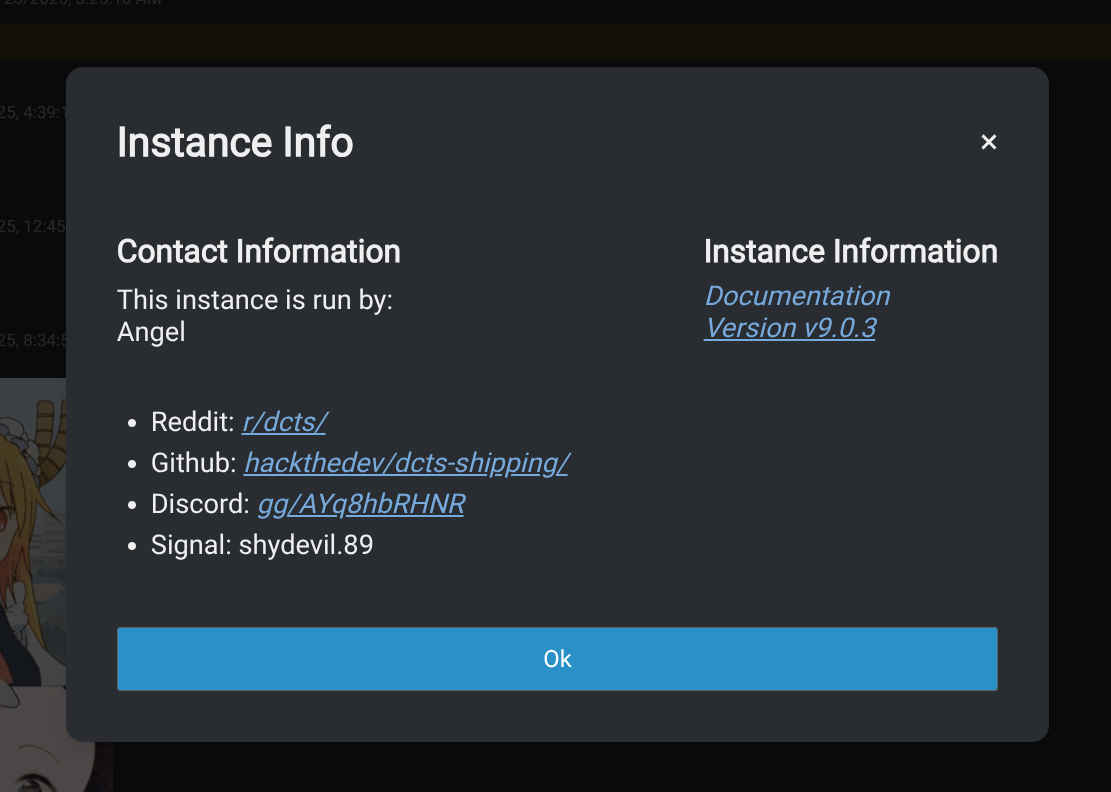Click the "Github:" list label
The width and height of the screenshot is (1111, 792).
click(x=193, y=463)
